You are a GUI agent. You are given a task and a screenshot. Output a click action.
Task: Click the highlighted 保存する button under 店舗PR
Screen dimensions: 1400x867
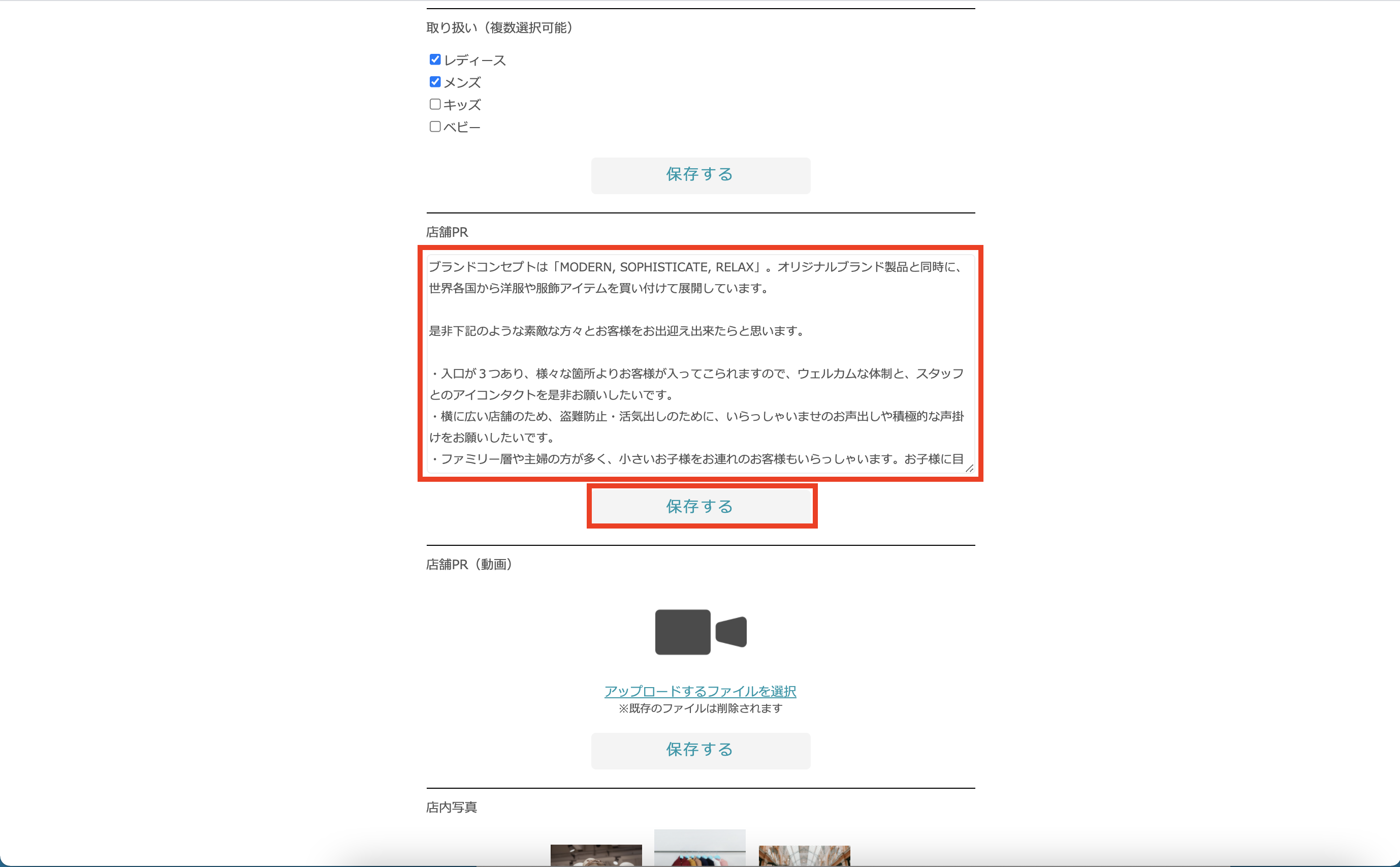click(x=702, y=506)
